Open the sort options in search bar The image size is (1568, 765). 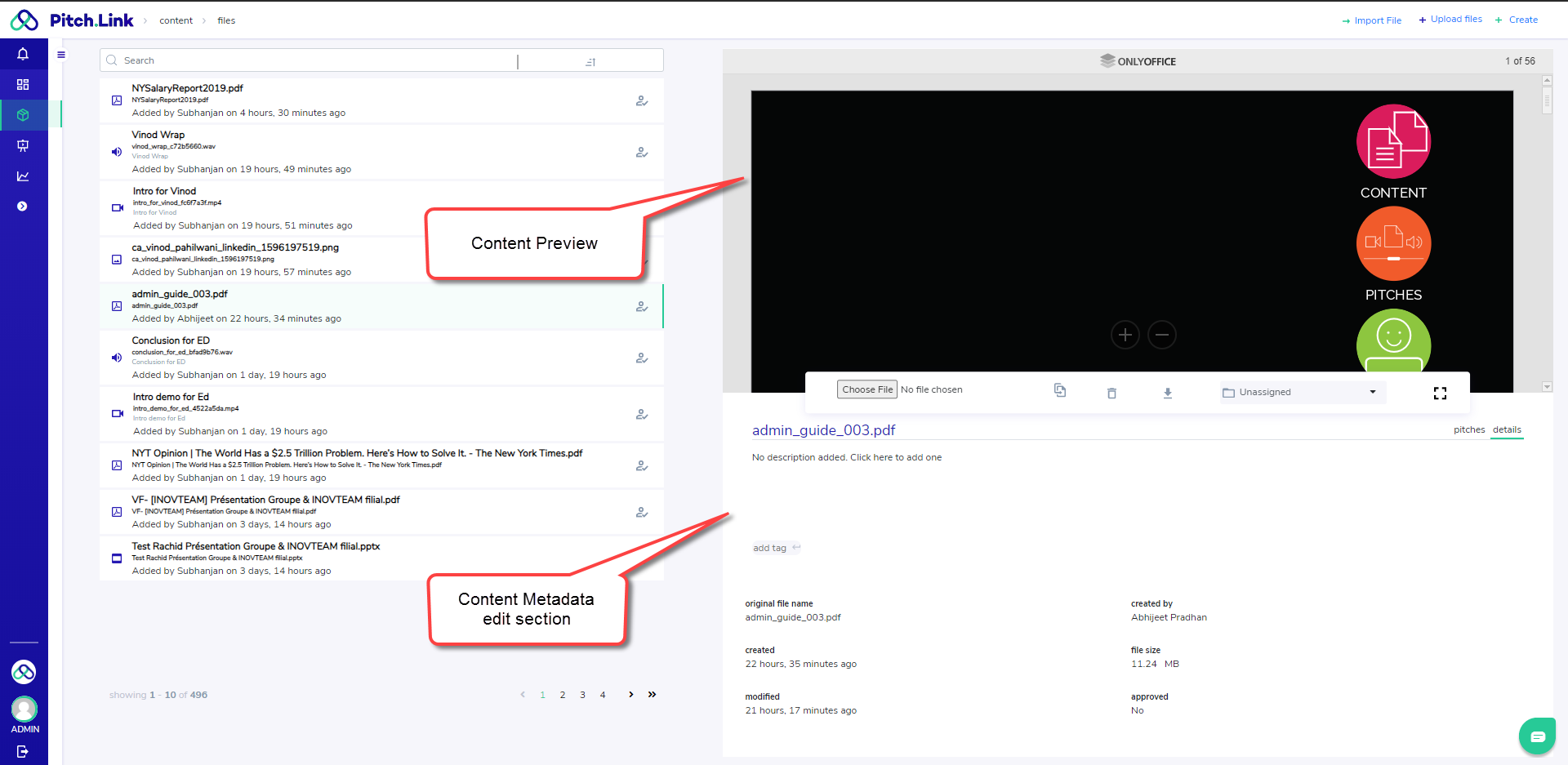pos(590,61)
